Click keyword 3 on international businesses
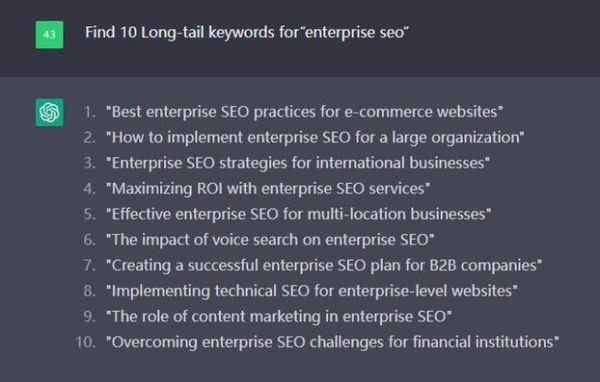The height and width of the screenshot is (382, 600). point(298,163)
